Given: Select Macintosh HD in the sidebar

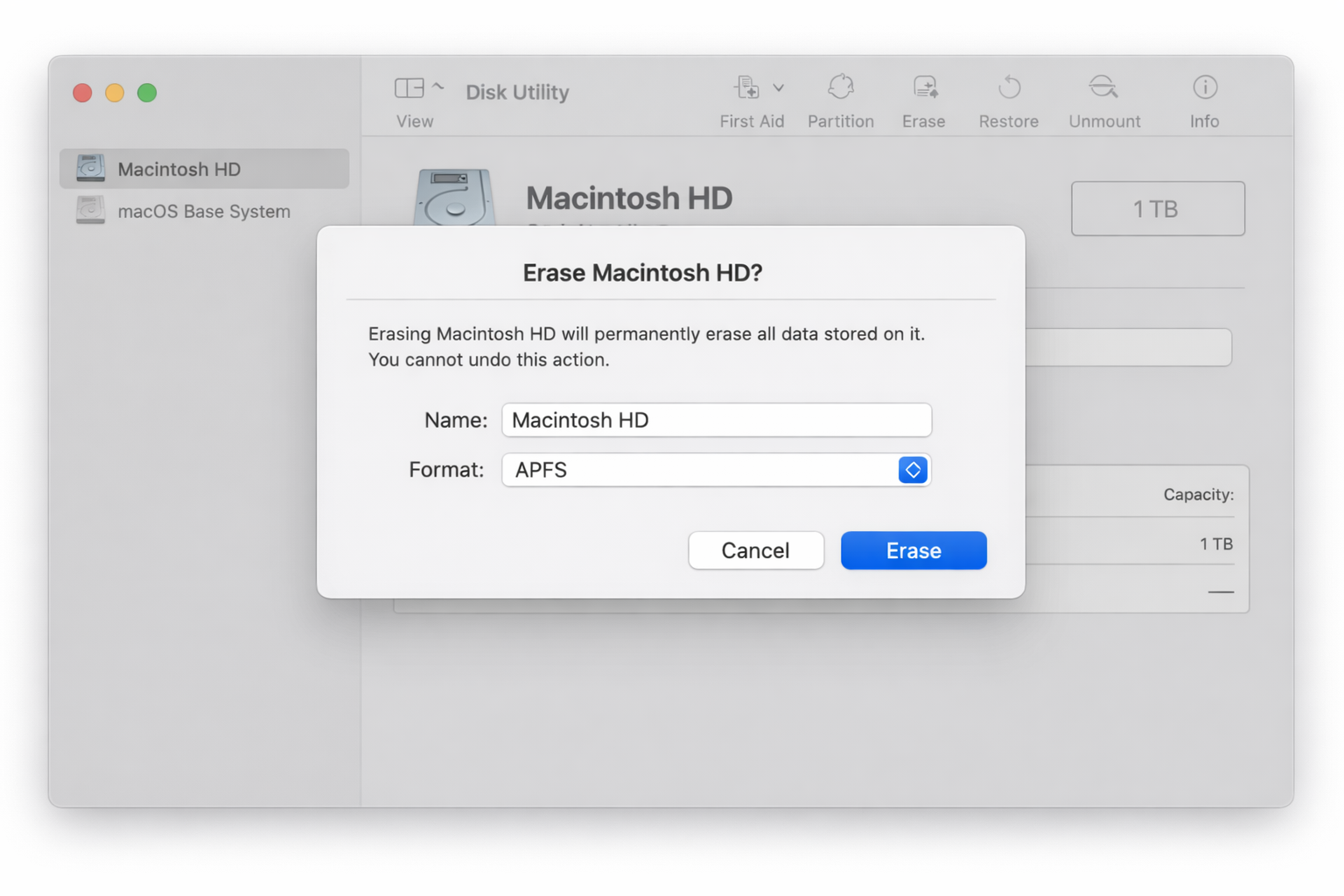Looking at the screenshot, I should pos(204,169).
